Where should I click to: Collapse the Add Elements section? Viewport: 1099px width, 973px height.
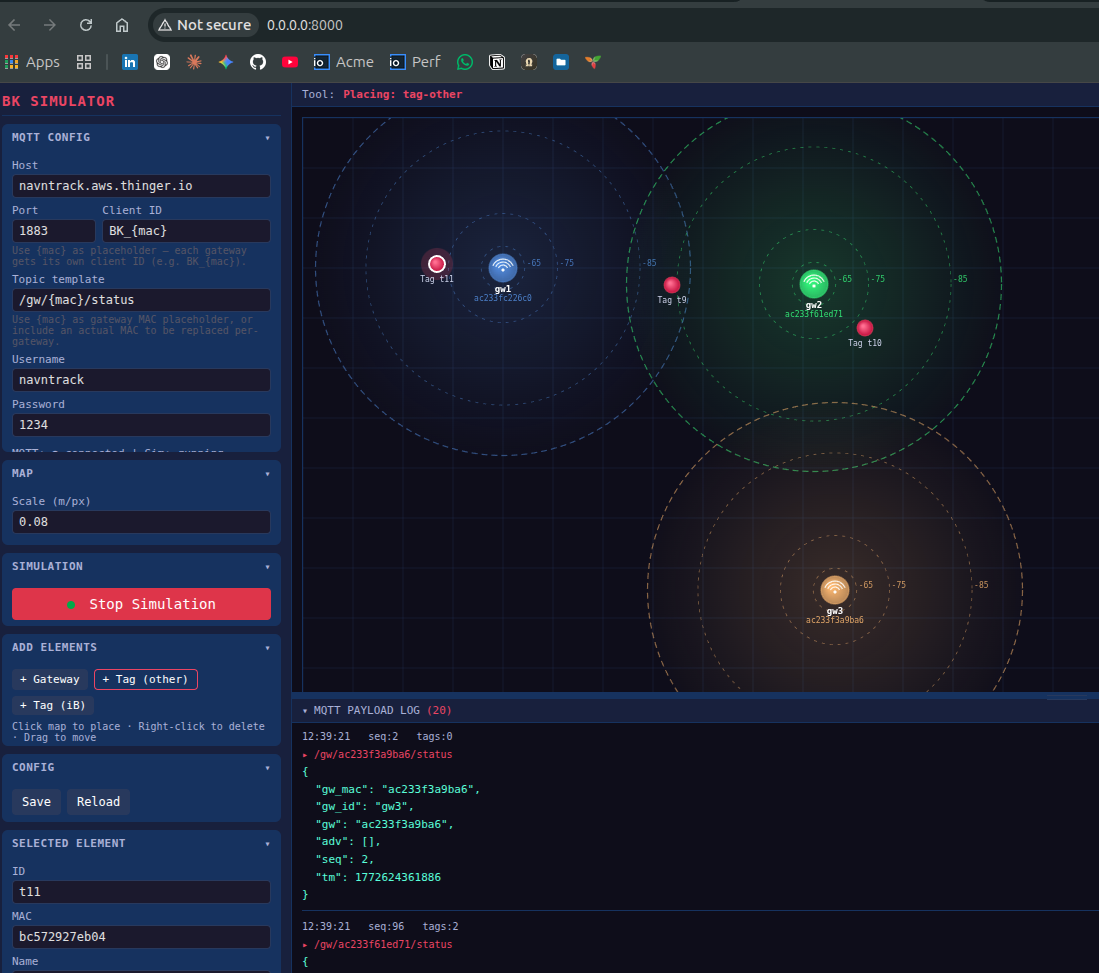268,648
